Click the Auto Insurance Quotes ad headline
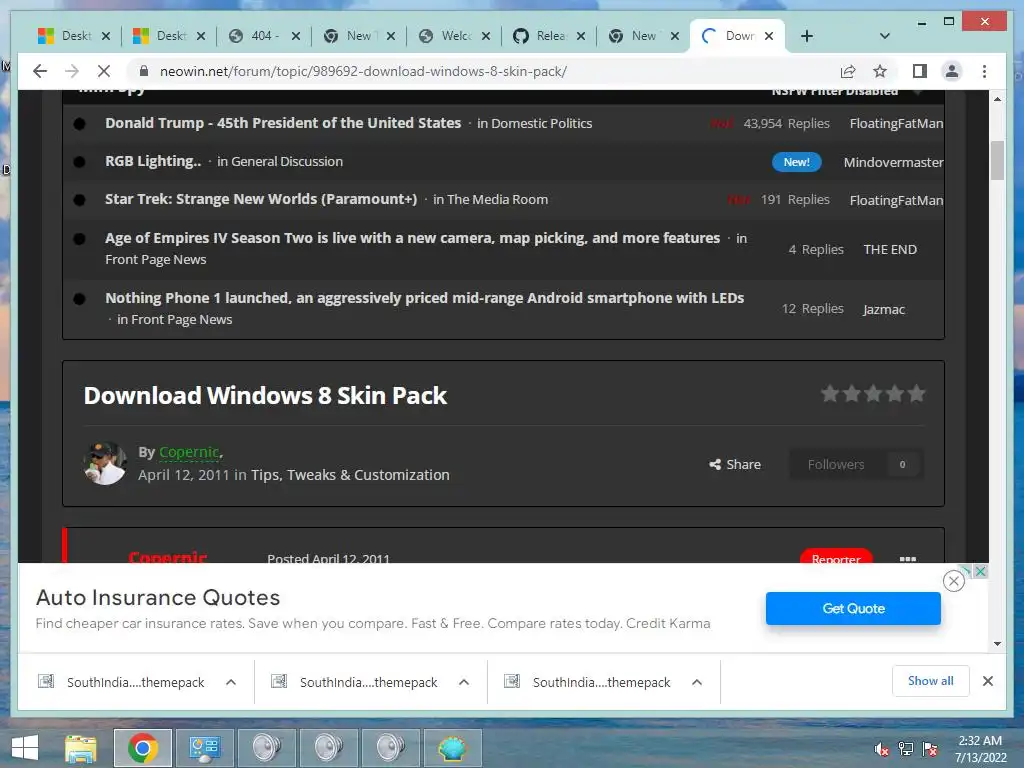1024x768 pixels. click(158, 598)
